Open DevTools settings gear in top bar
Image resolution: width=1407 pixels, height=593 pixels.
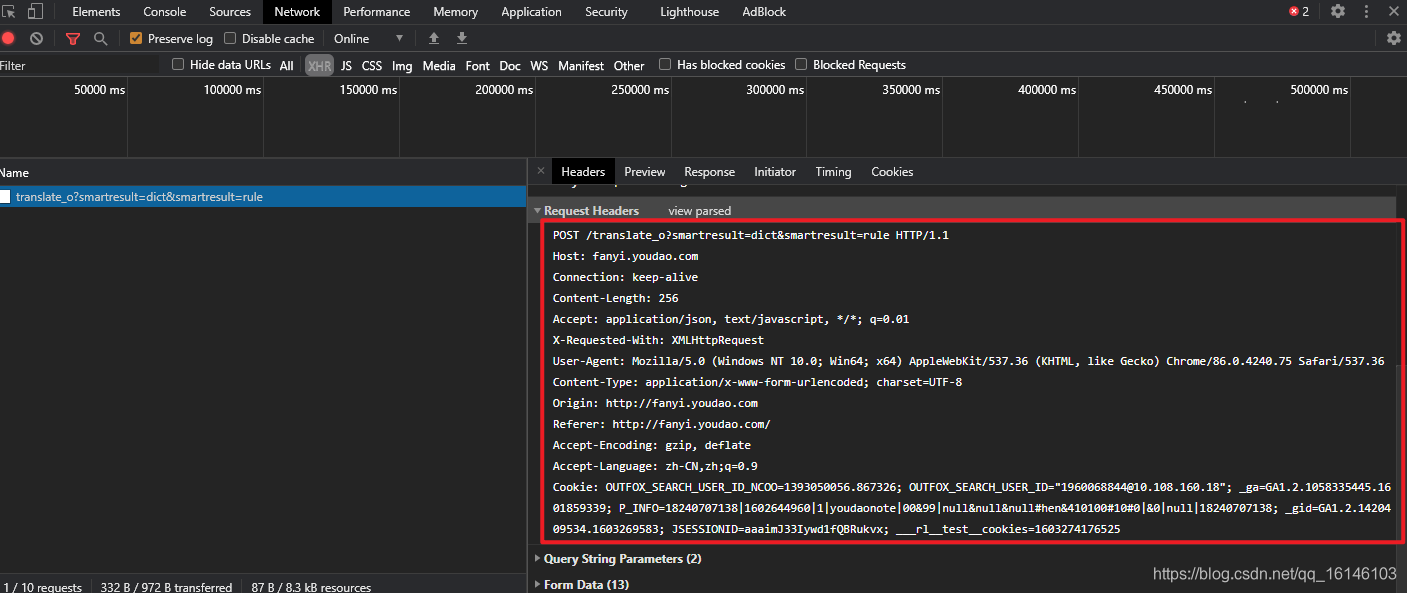pos(1338,12)
